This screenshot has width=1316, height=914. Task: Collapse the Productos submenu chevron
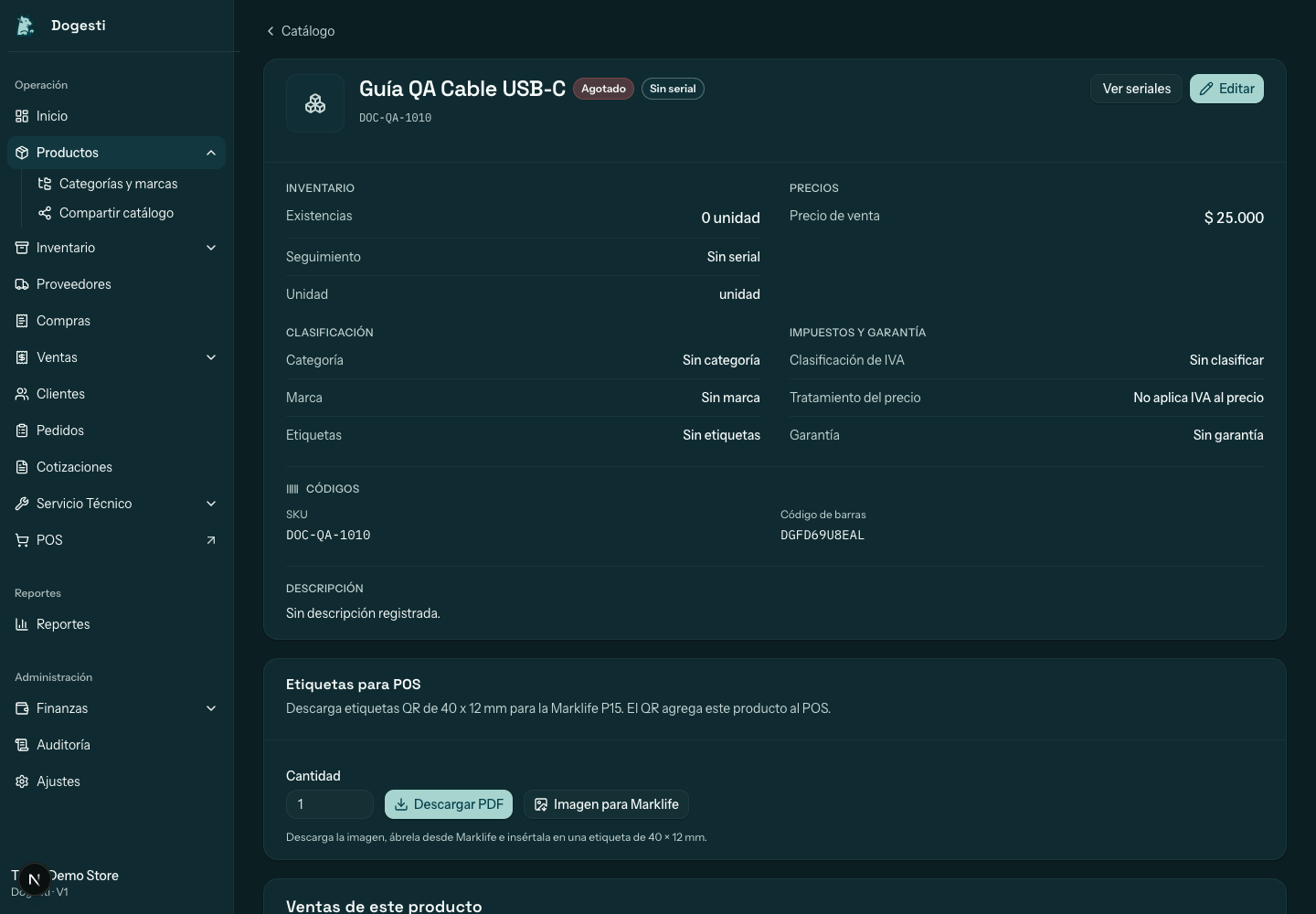211,153
